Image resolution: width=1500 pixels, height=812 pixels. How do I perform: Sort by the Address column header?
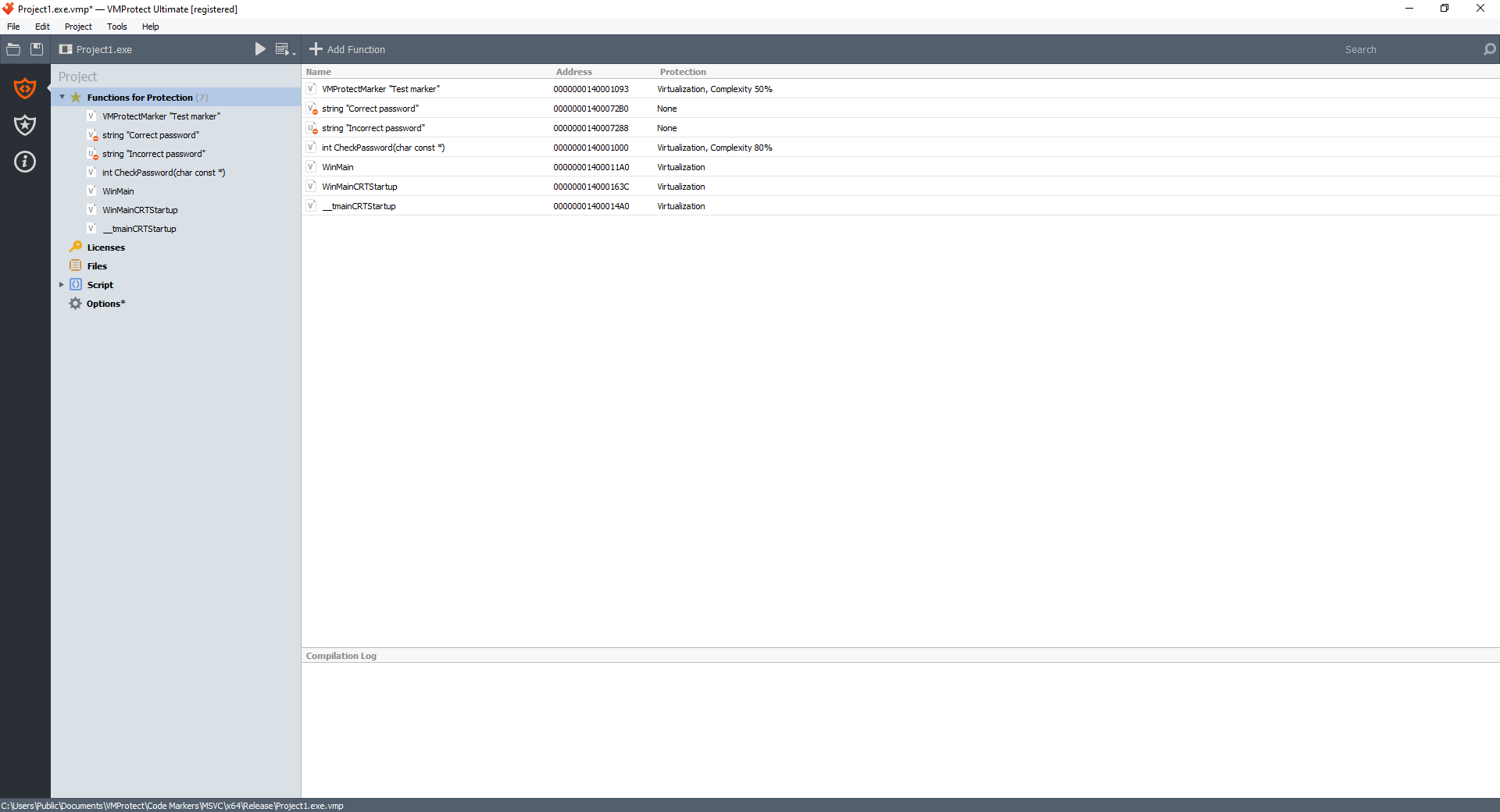pyautogui.click(x=574, y=72)
